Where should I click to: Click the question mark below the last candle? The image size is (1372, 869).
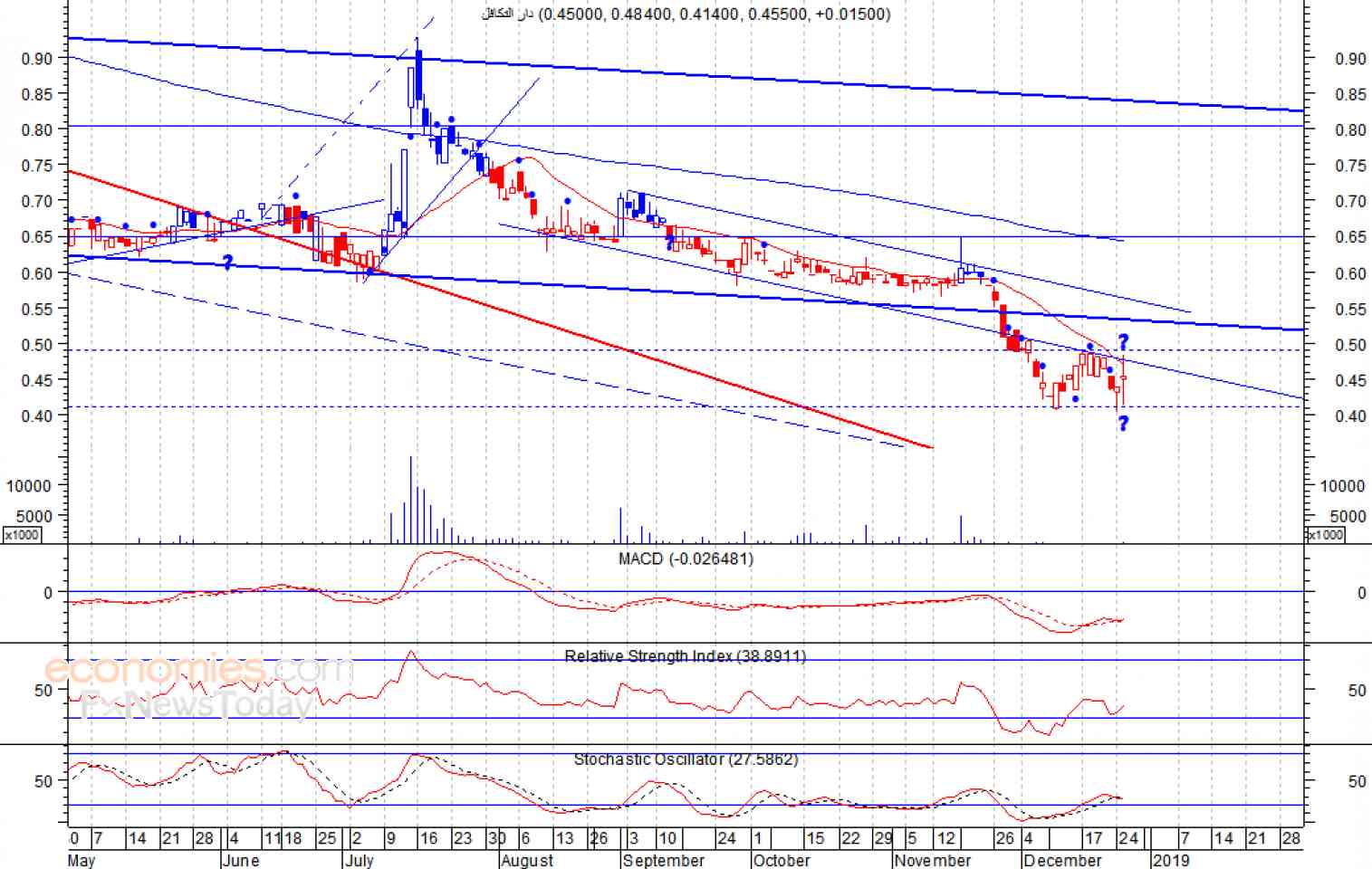click(1123, 423)
